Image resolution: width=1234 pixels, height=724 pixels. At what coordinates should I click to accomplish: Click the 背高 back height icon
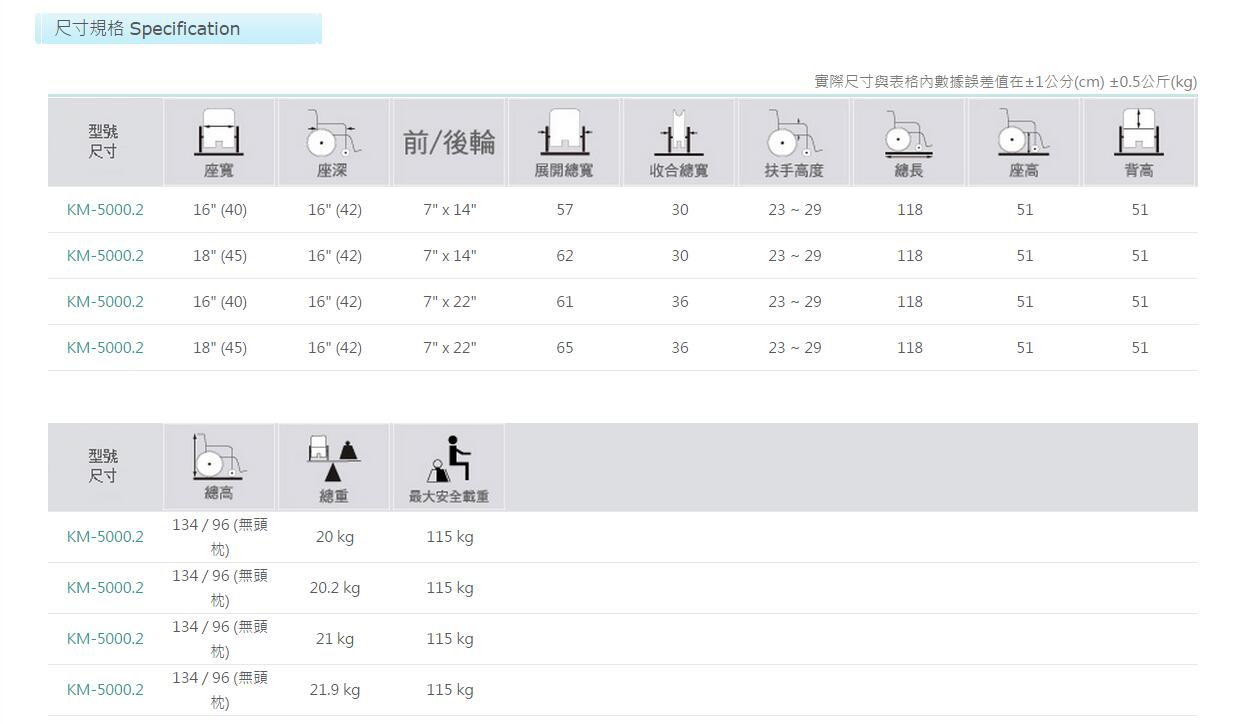pos(1139,135)
